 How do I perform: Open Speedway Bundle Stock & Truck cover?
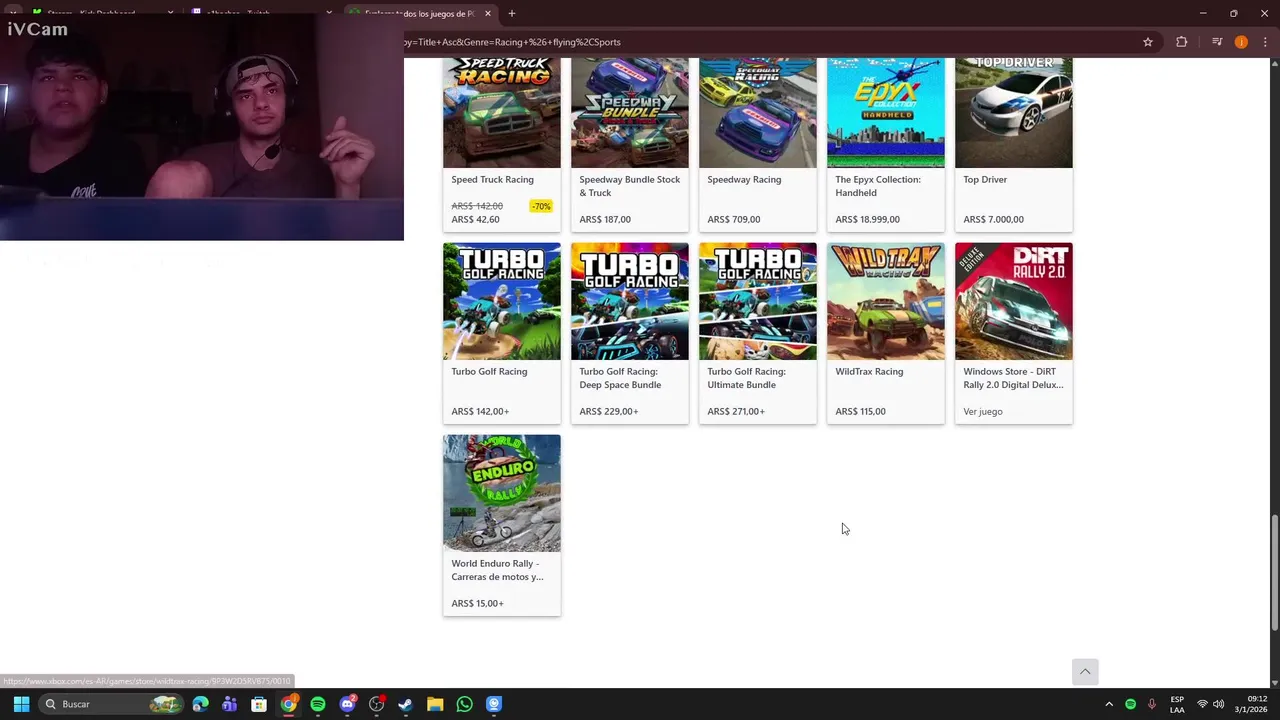point(630,112)
